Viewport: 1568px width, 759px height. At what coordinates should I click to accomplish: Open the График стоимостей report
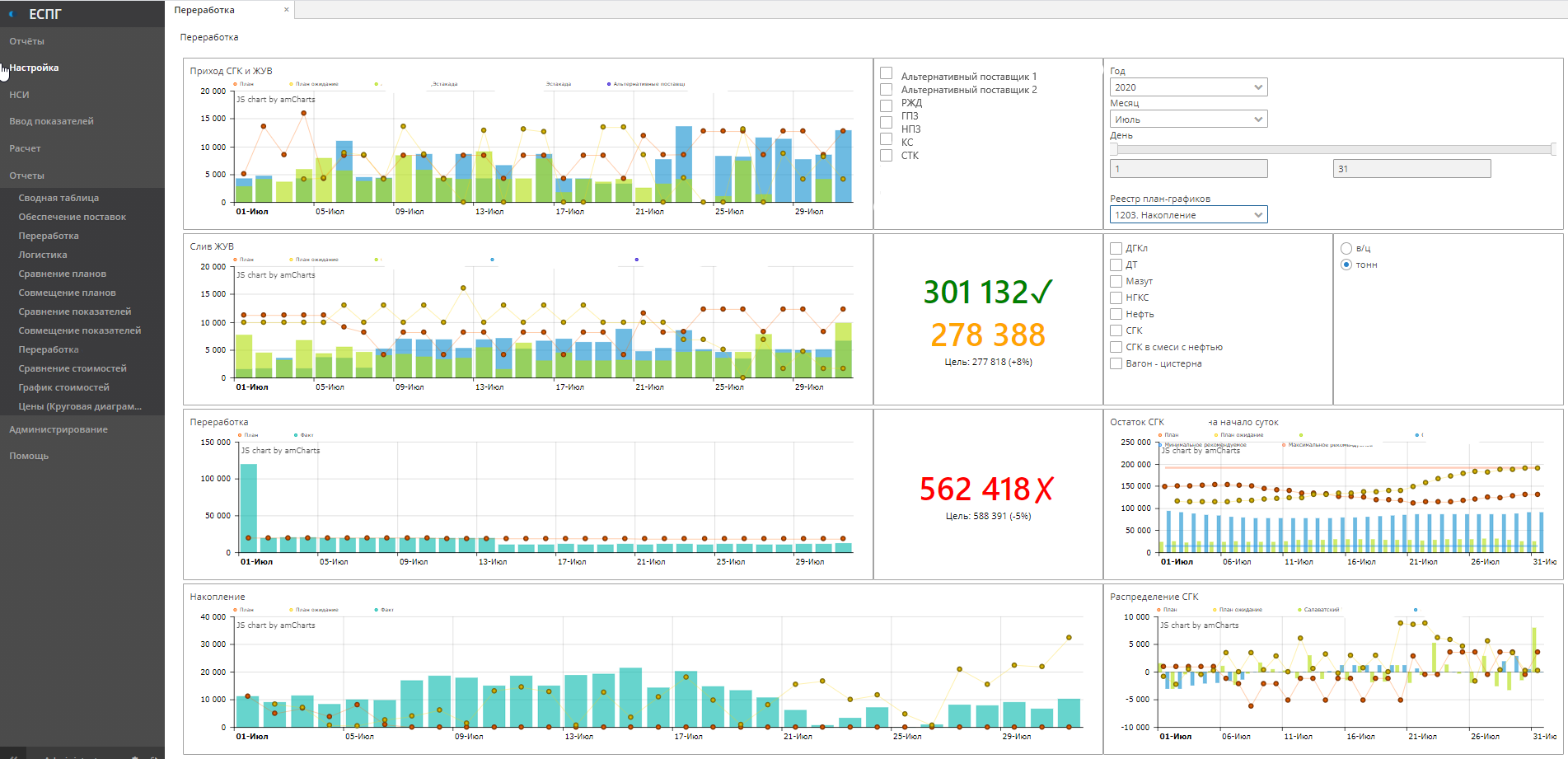click(x=64, y=387)
